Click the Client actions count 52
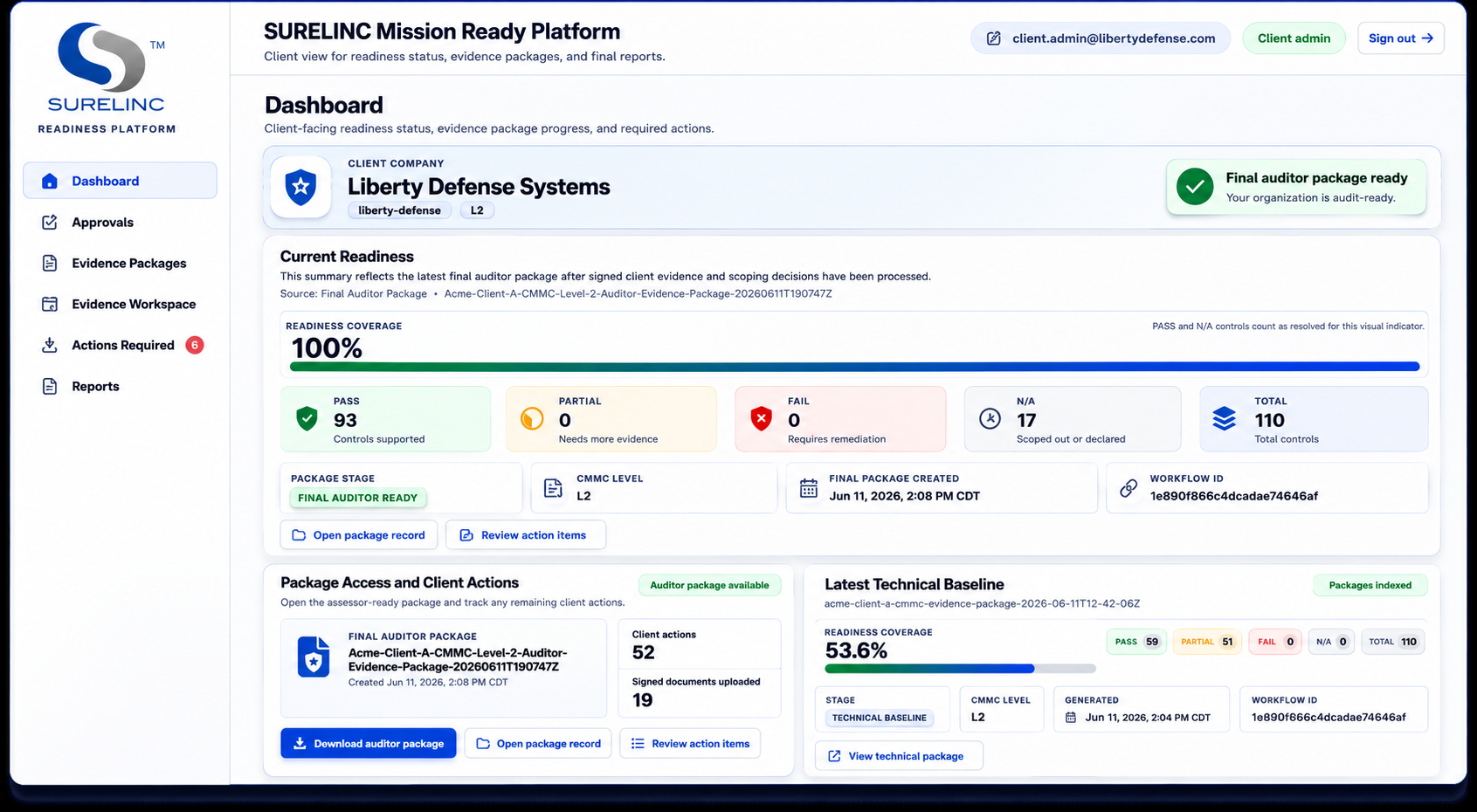The height and width of the screenshot is (812, 1477). pyautogui.click(x=644, y=652)
